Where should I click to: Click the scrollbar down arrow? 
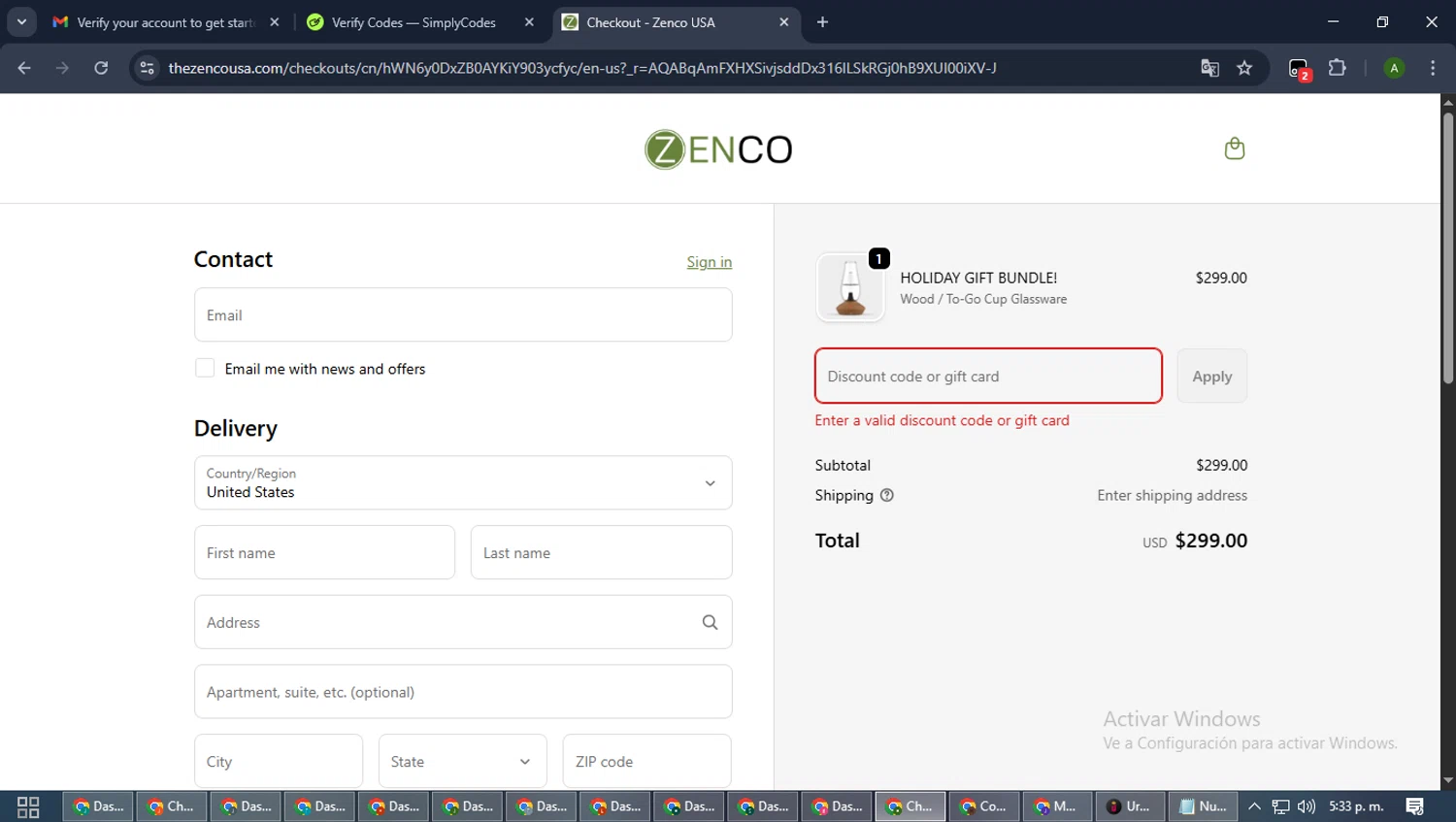(1448, 780)
